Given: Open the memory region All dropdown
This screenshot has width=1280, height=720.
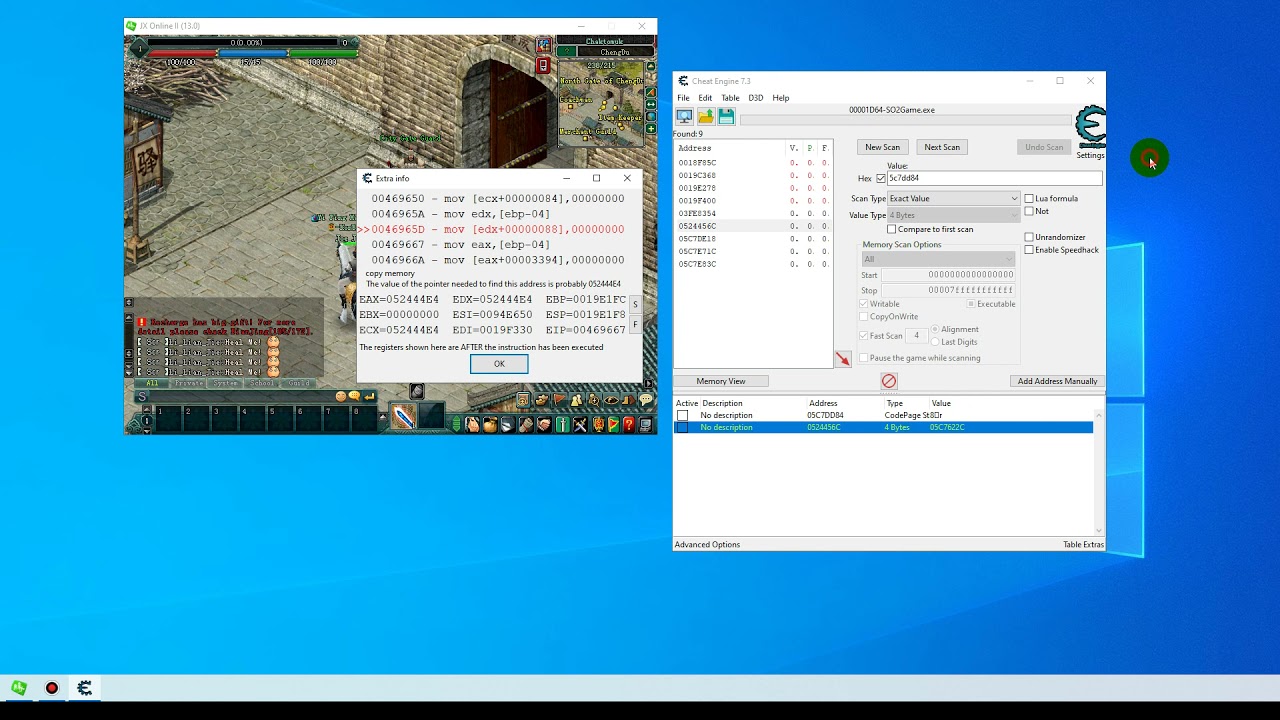Looking at the screenshot, I should pos(938,259).
